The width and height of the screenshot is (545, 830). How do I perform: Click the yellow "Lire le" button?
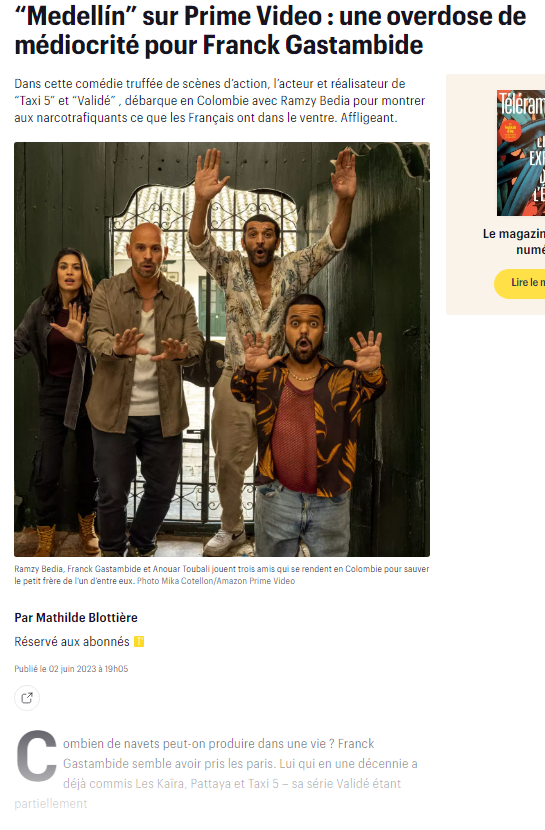point(520,283)
